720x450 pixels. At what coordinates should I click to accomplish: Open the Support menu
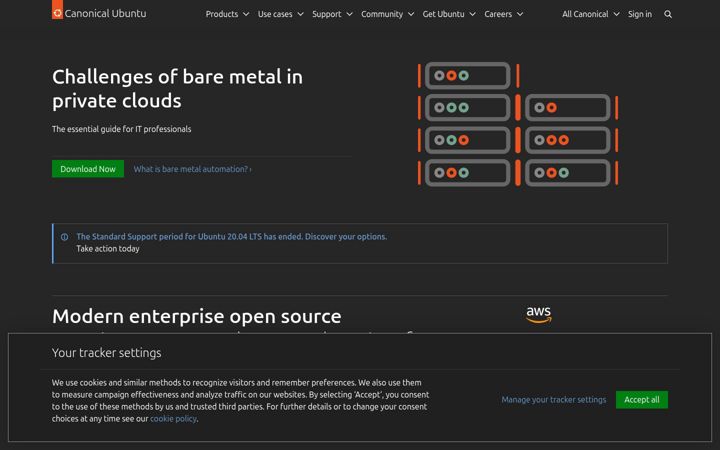coord(332,14)
